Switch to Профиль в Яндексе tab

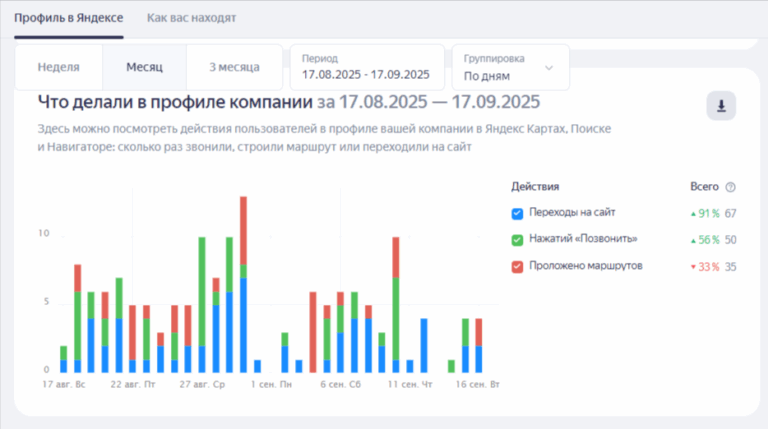pos(69,18)
